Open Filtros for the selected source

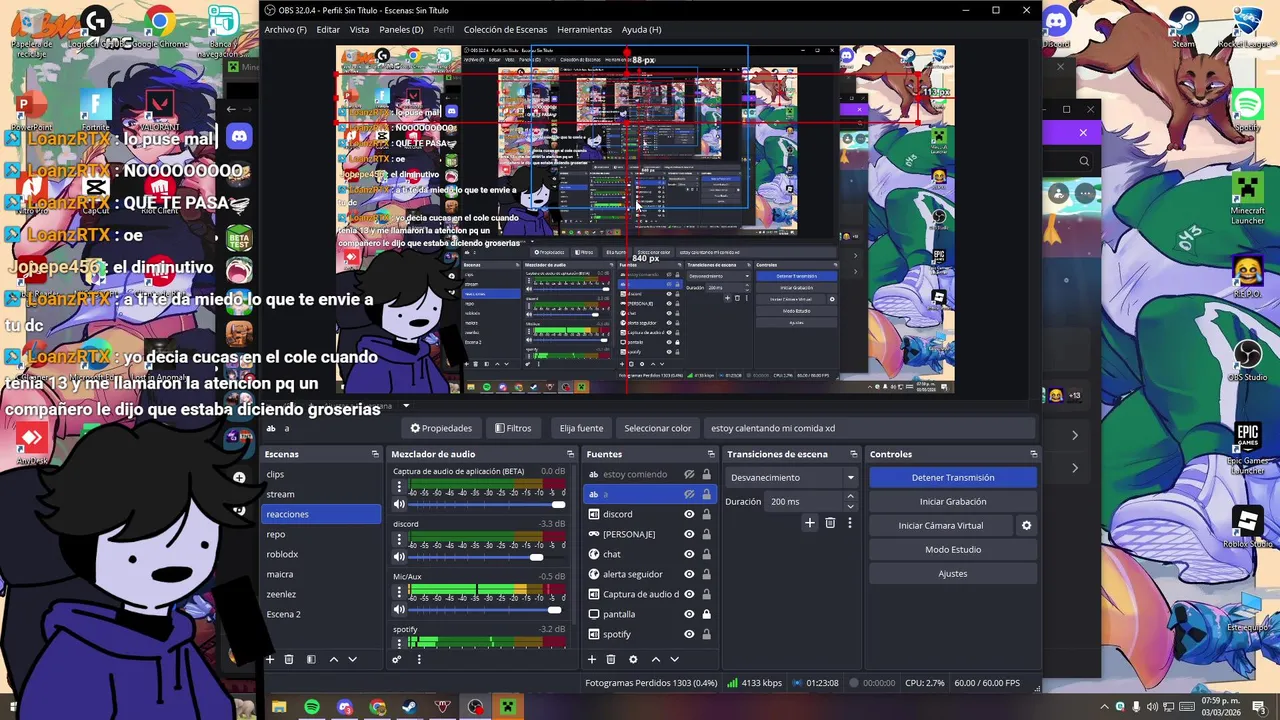513,428
